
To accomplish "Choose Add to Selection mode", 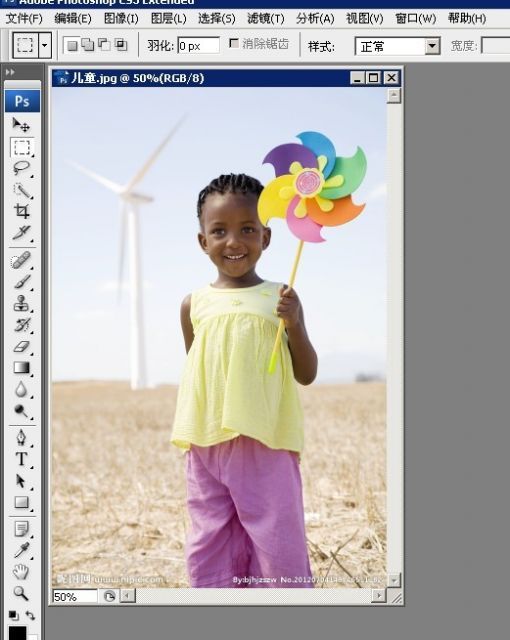I will (88, 44).
